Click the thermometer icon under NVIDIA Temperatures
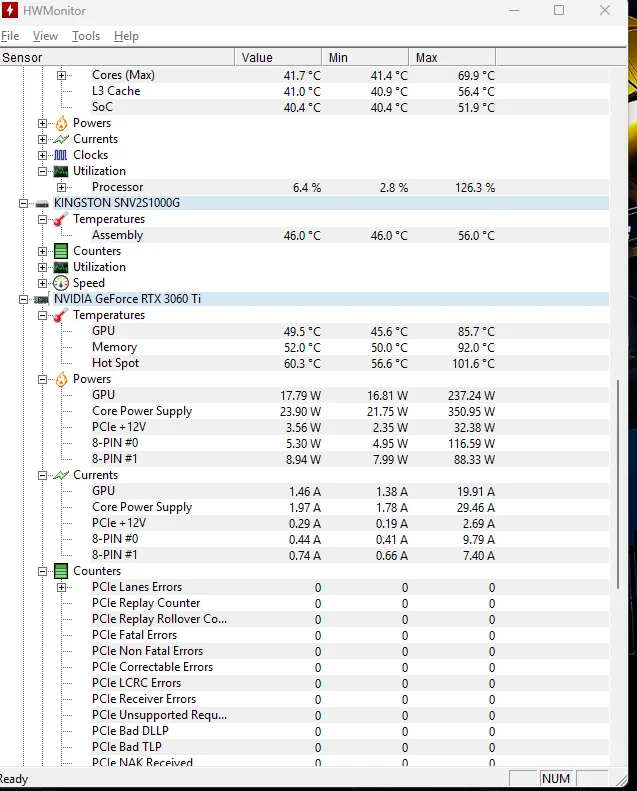Image resolution: width=637 pixels, height=791 pixels. click(61, 315)
